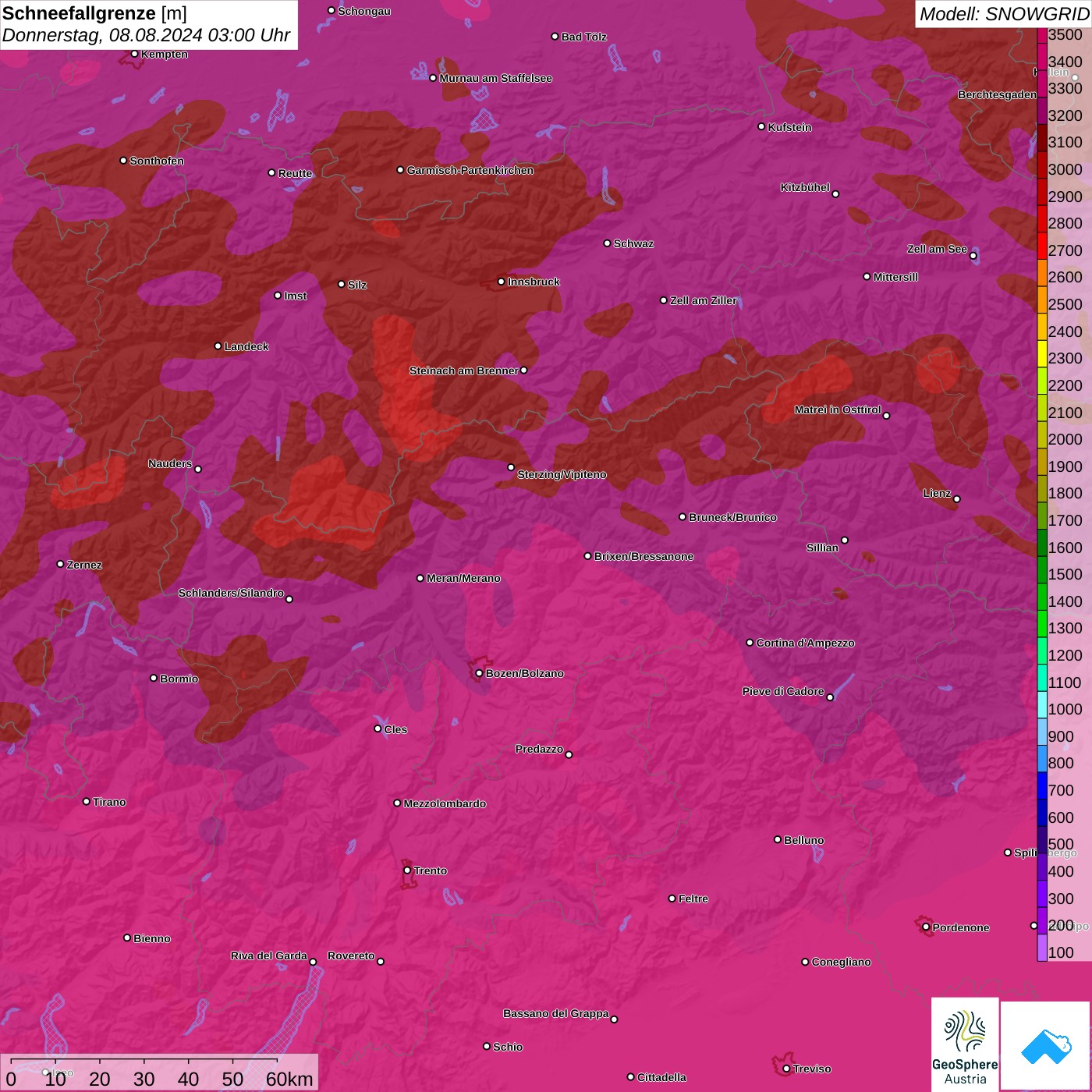The height and width of the screenshot is (1092, 1092).
Task: Click the GeoSphere Austria logo
Action: point(965,1044)
